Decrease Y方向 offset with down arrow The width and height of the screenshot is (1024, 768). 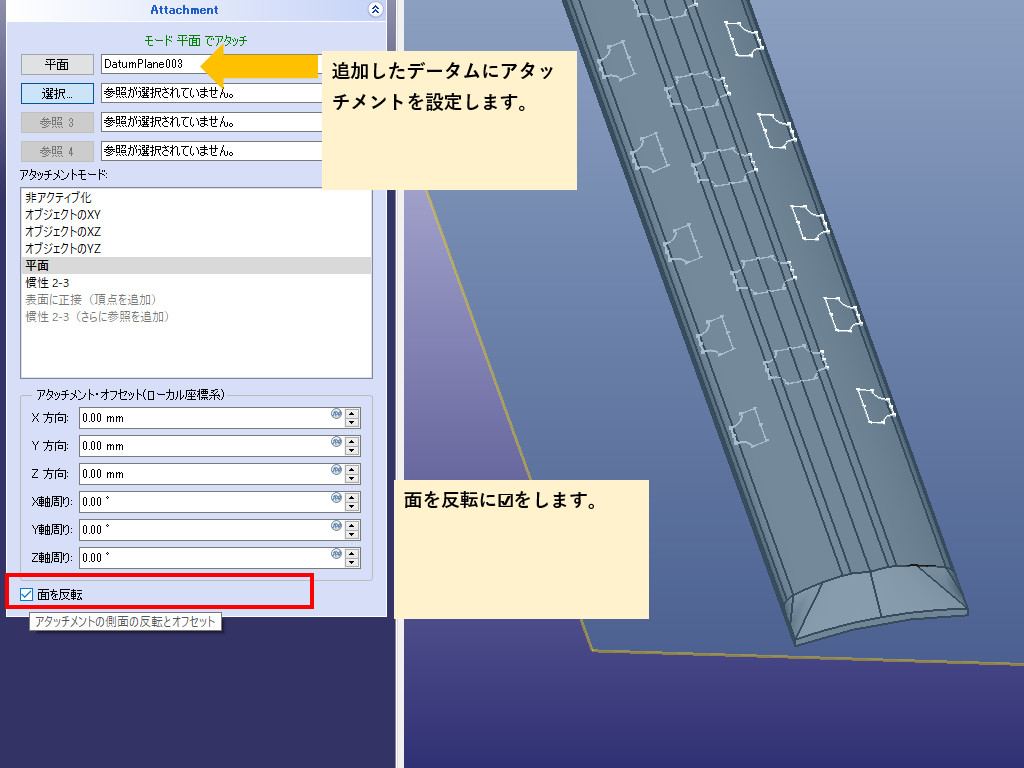[352, 451]
